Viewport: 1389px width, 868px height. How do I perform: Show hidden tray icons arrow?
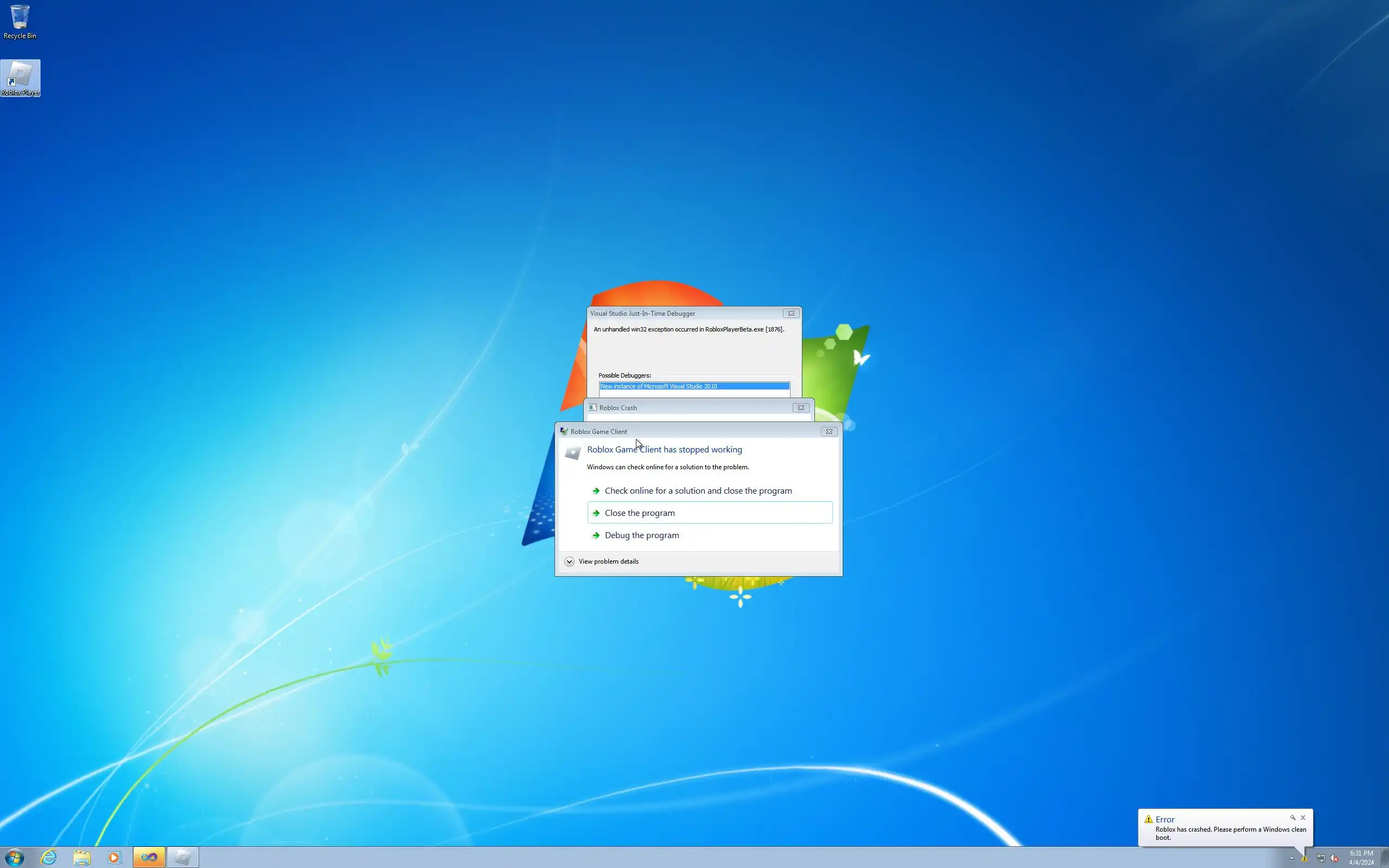1291,858
